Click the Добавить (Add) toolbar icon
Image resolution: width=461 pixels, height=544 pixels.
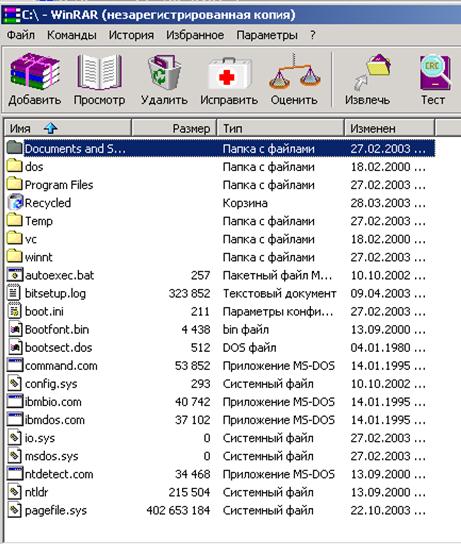click(34, 71)
